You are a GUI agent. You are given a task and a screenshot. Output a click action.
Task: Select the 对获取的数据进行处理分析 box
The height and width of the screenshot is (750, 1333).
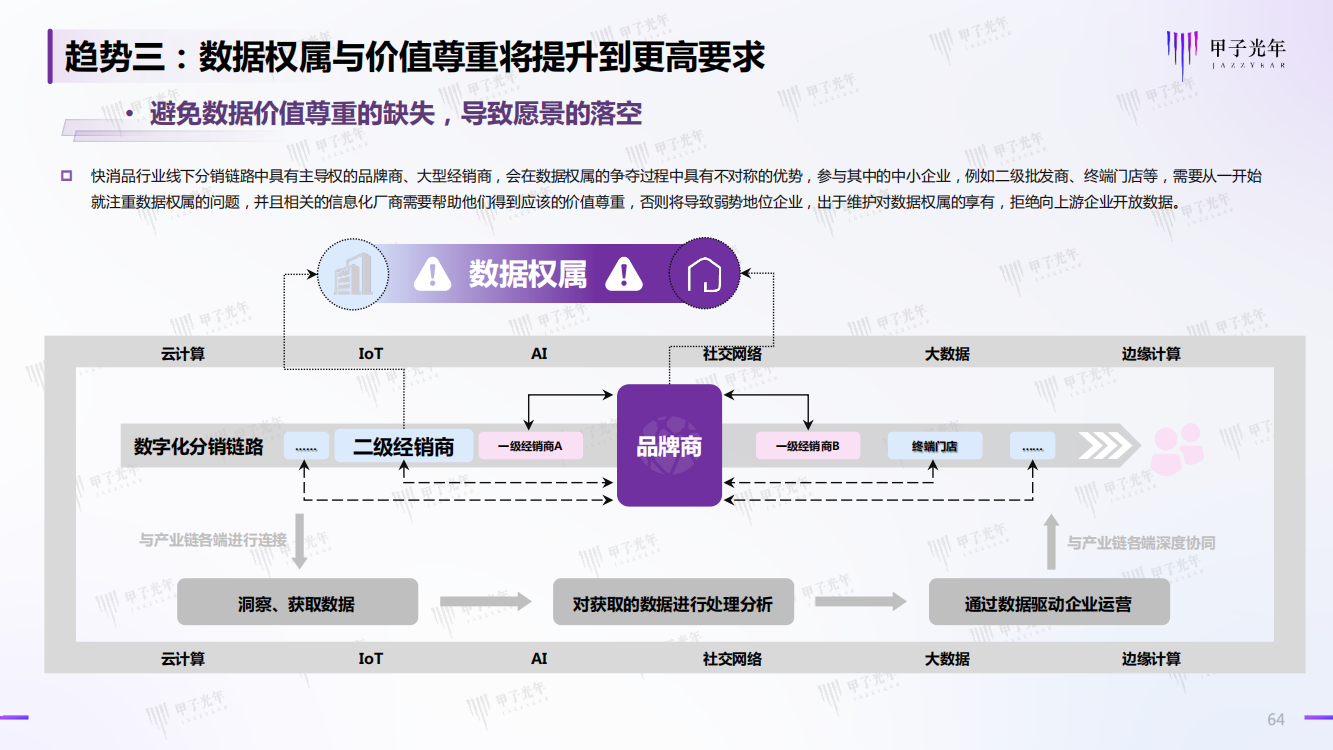(673, 602)
